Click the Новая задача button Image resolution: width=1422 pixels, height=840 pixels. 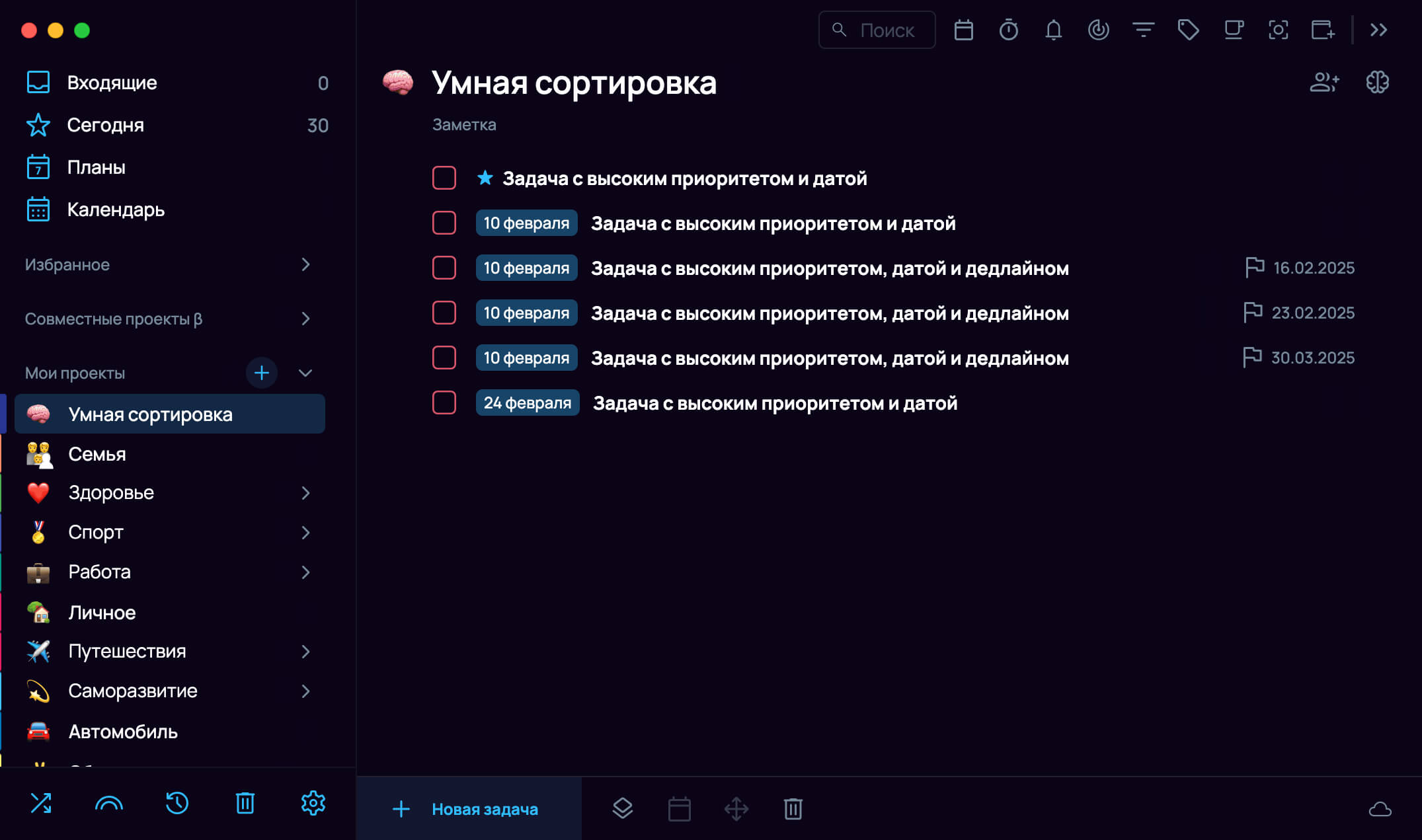[x=469, y=809]
